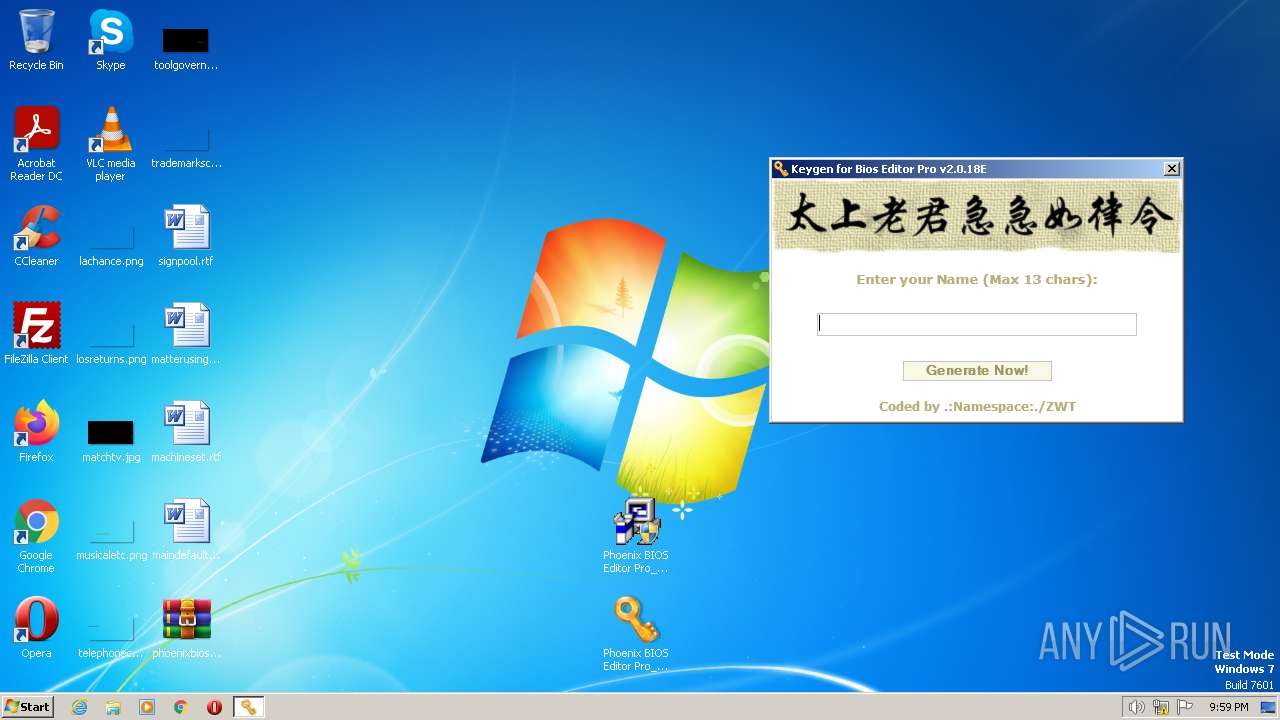Select the lachance.png file icon

[111, 244]
